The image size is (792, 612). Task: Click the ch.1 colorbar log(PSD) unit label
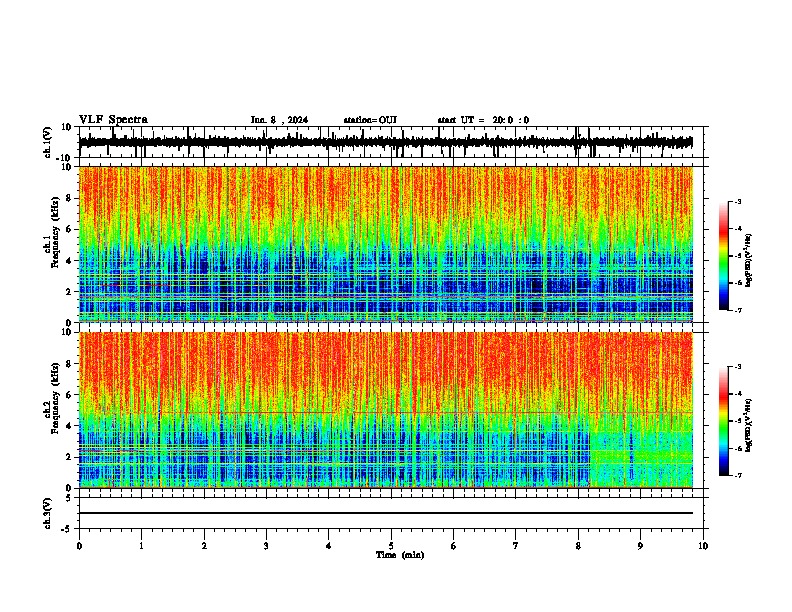(x=749, y=260)
